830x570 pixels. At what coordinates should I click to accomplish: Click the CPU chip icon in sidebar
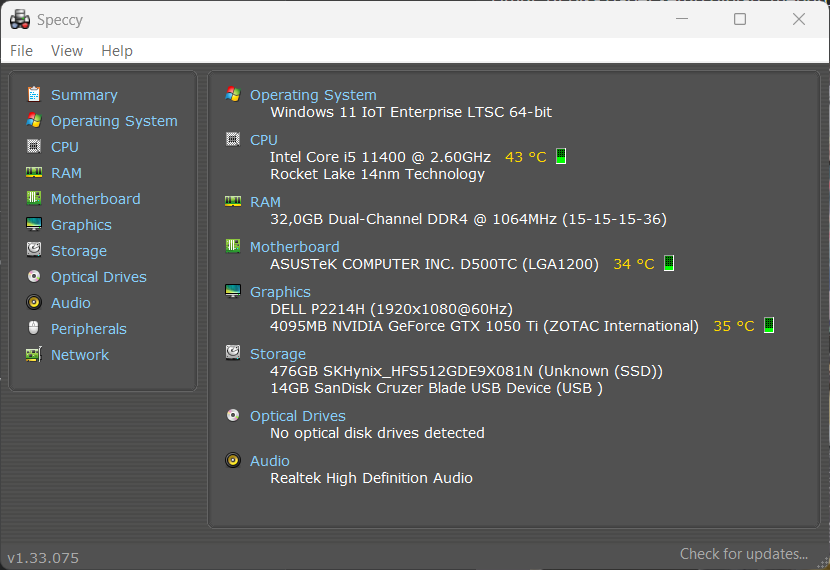(x=34, y=146)
